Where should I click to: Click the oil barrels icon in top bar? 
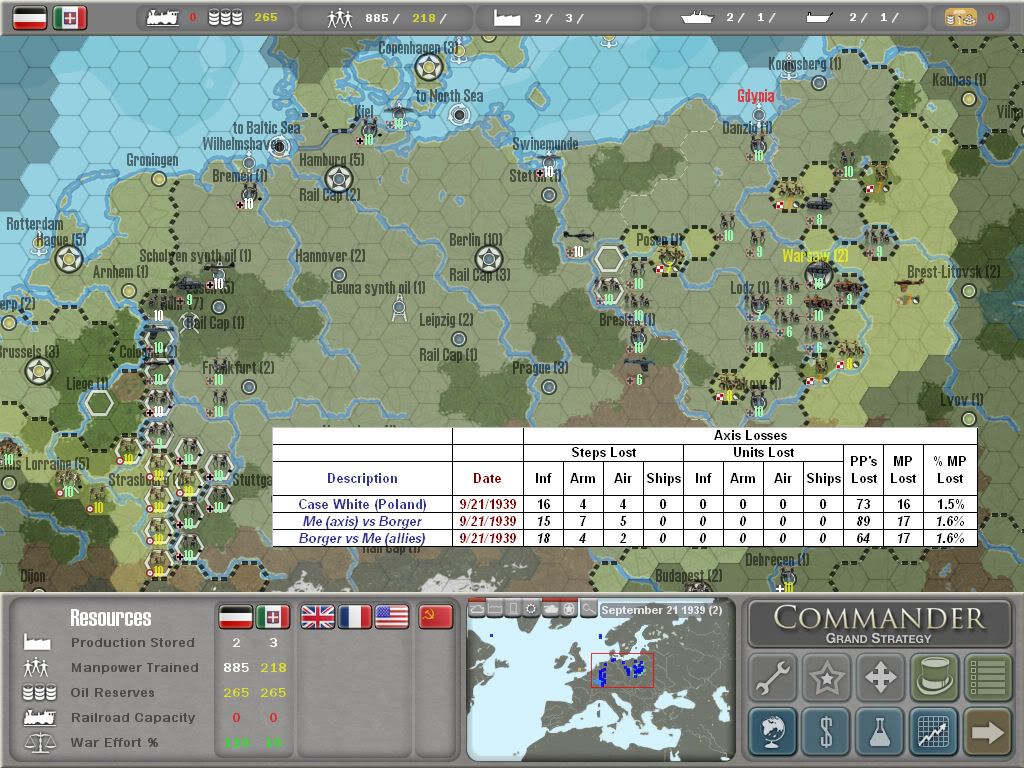(225, 18)
